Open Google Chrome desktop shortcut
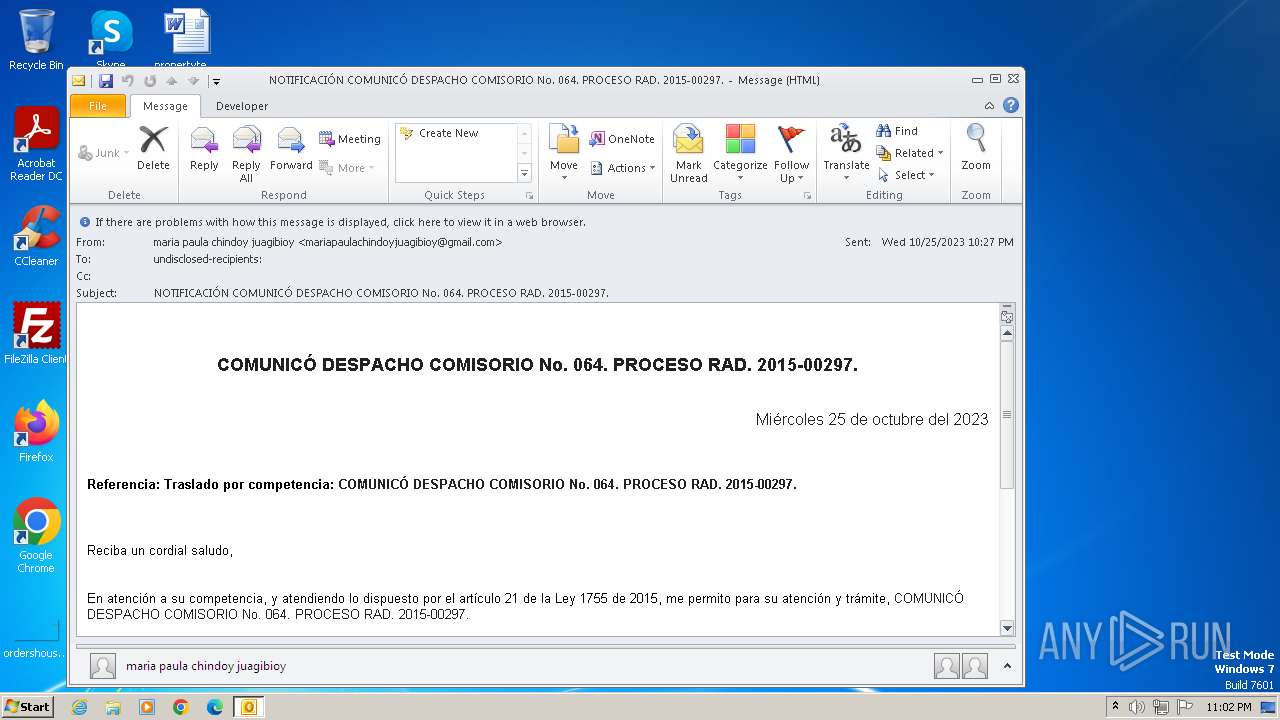Viewport: 1280px width, 720px height. coord(36,536)
